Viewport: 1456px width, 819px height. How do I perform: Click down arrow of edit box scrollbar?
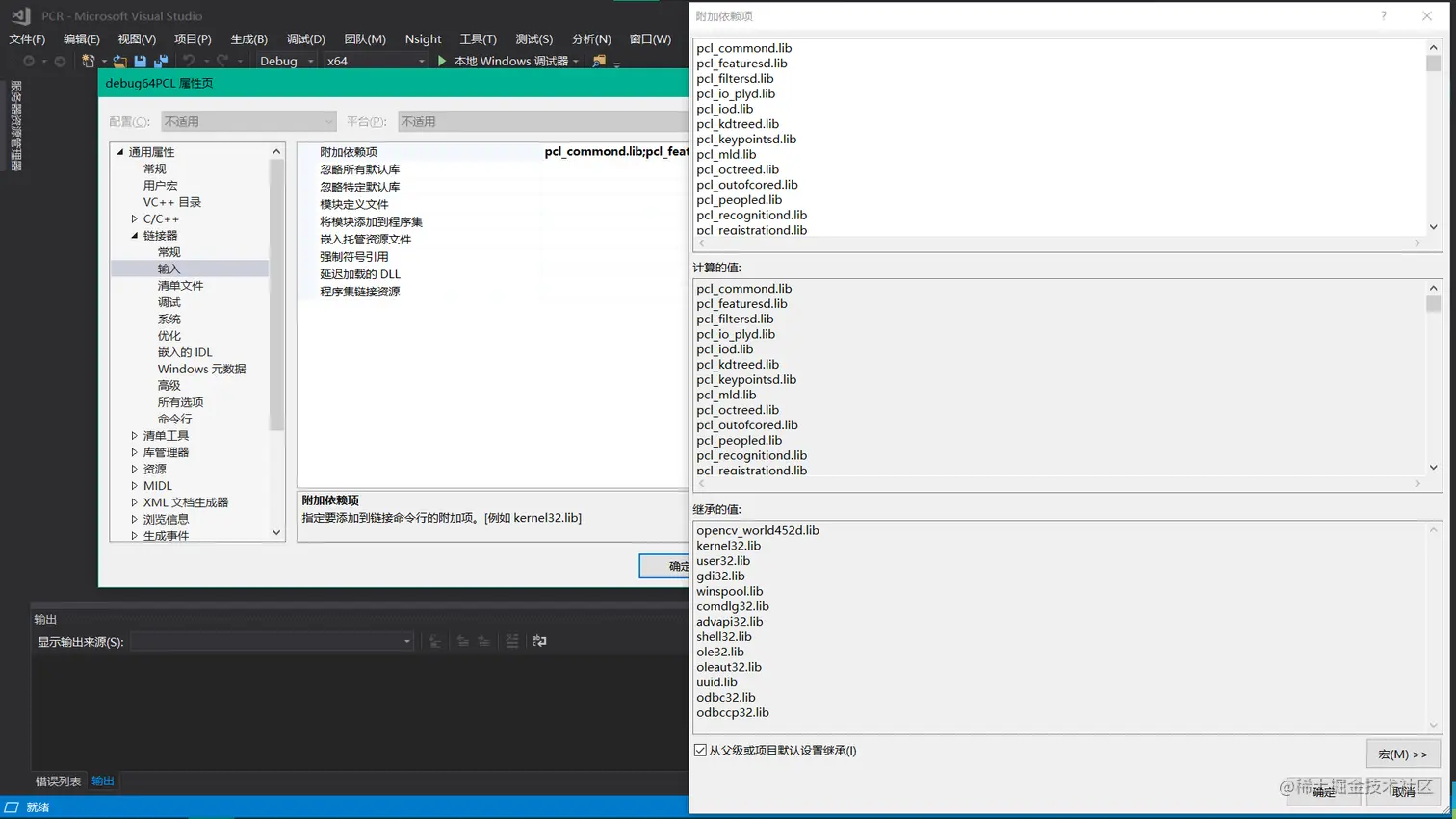pos(1433,227)
